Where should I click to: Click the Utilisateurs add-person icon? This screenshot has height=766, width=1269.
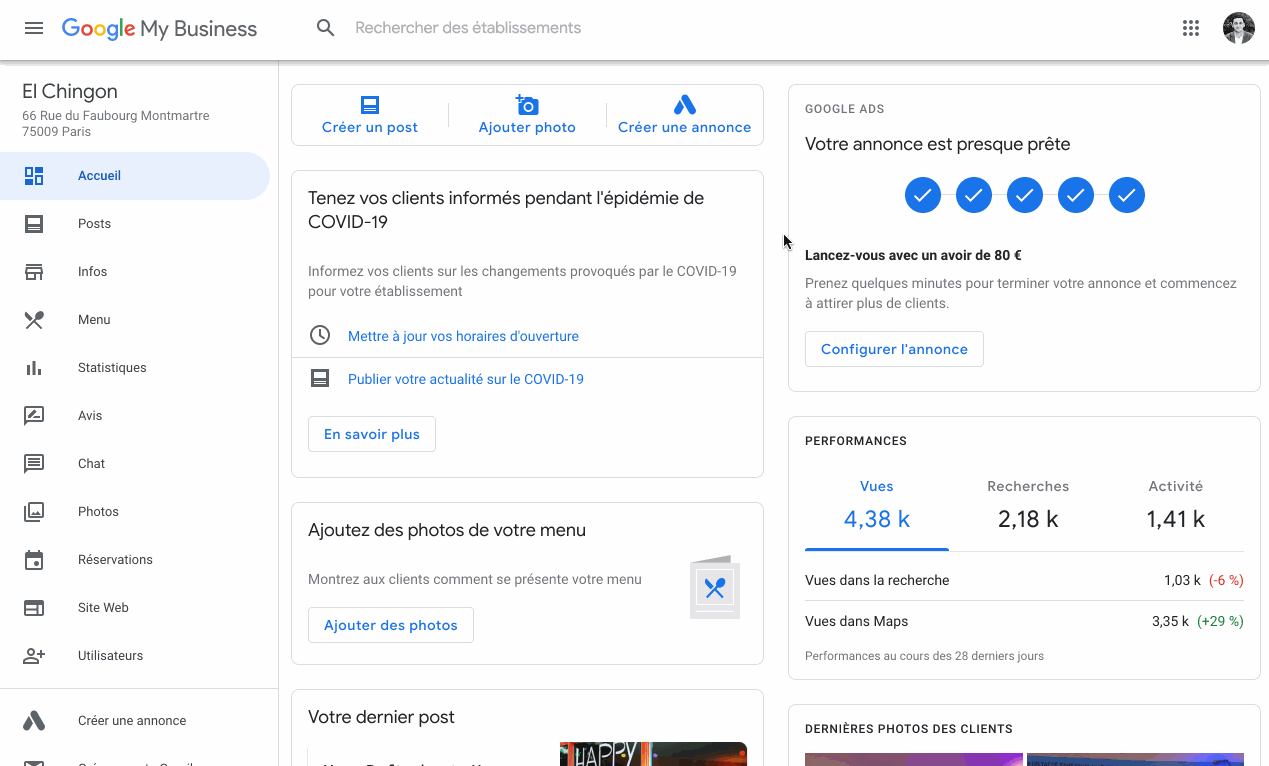click(34, 656)
